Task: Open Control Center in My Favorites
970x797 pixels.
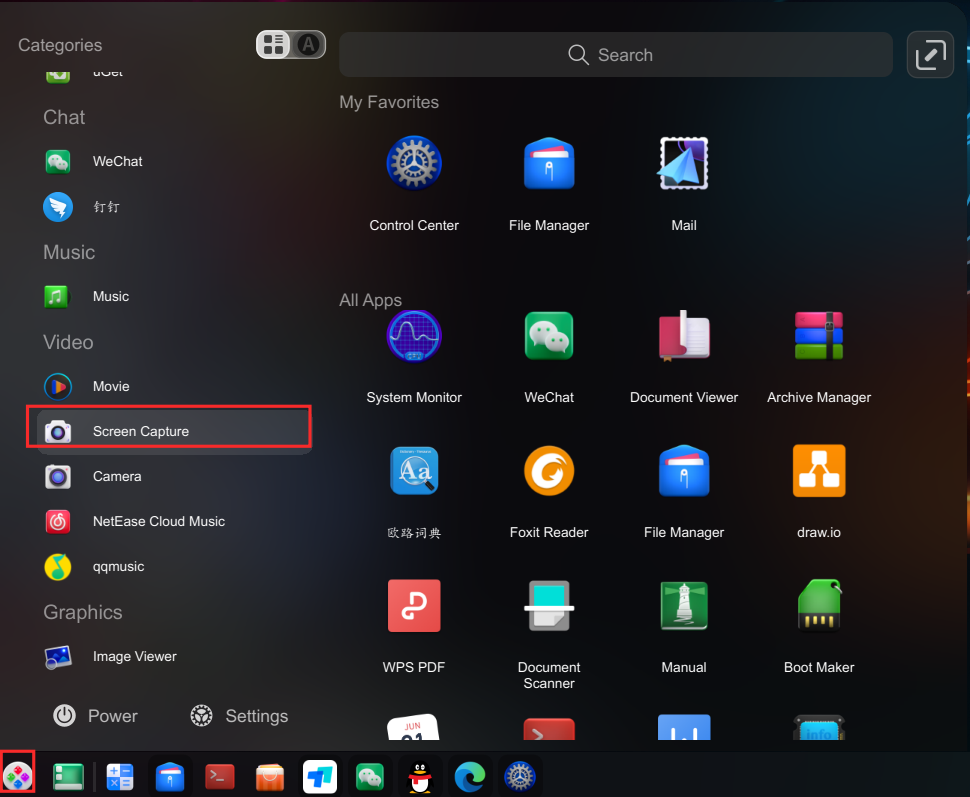Action: point(414,163)
